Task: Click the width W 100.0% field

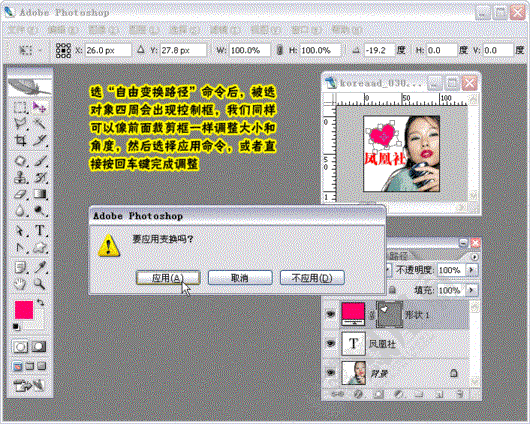Action: coord(250,50)
